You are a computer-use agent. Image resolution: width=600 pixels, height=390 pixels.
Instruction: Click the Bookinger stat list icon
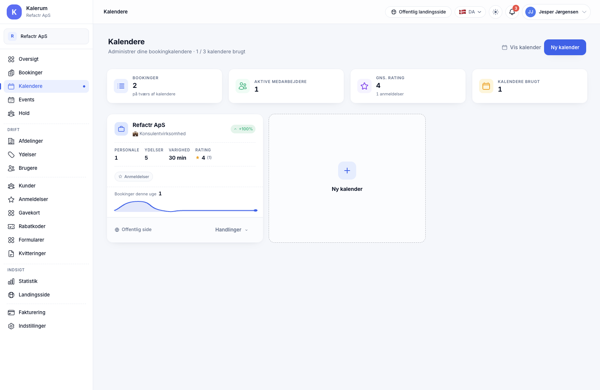(121, 86)
